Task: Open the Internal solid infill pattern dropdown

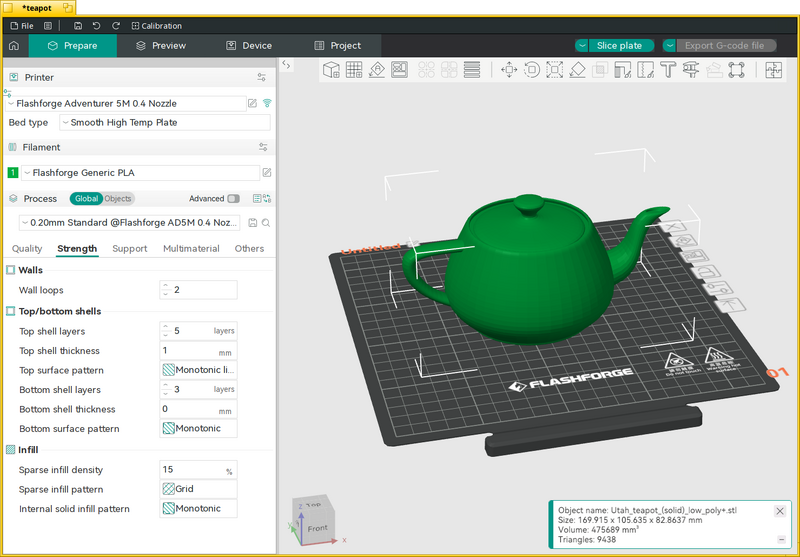Action: [198, 509]
